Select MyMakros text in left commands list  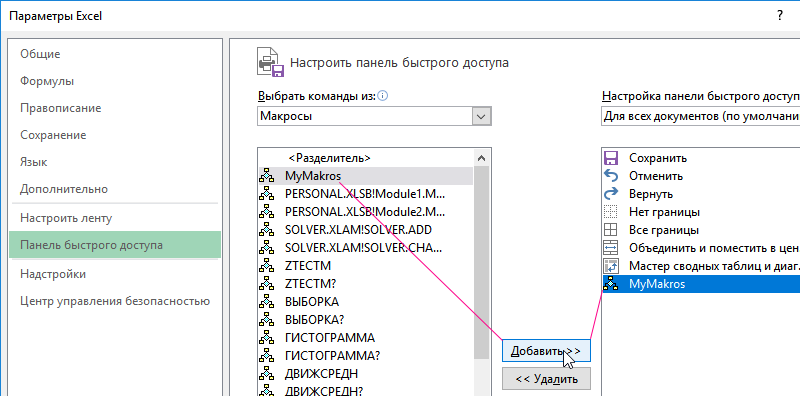click(x=313, y=176)
